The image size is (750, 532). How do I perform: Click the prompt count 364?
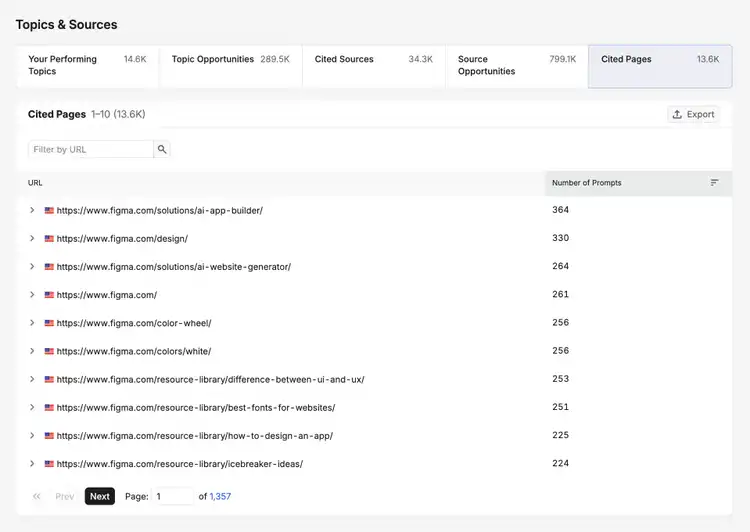561,210
